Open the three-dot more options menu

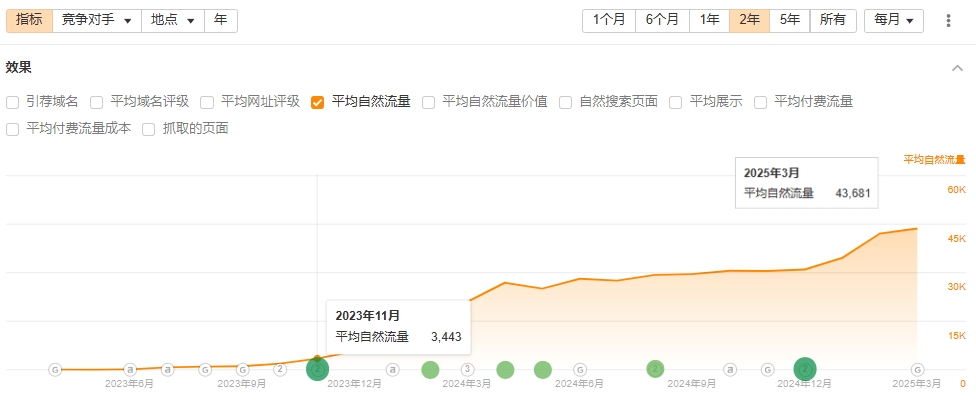click(x=948, y=21)
